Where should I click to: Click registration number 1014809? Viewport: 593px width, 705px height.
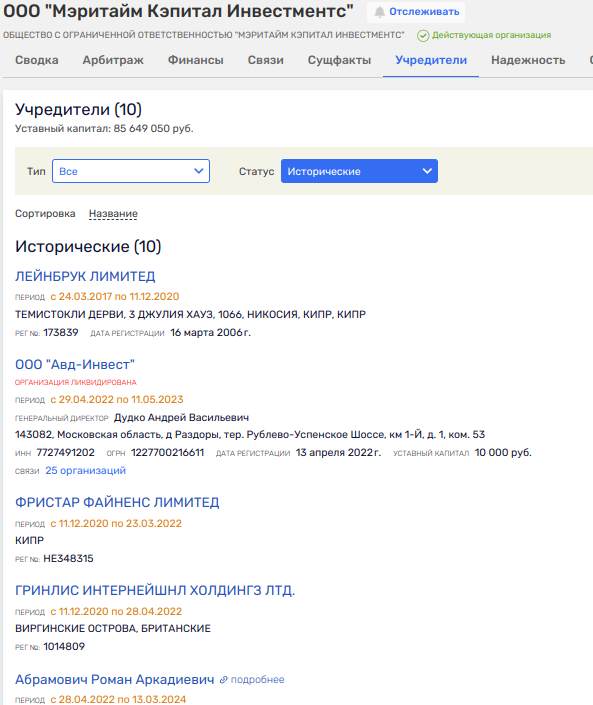click(x=64, y=647)
